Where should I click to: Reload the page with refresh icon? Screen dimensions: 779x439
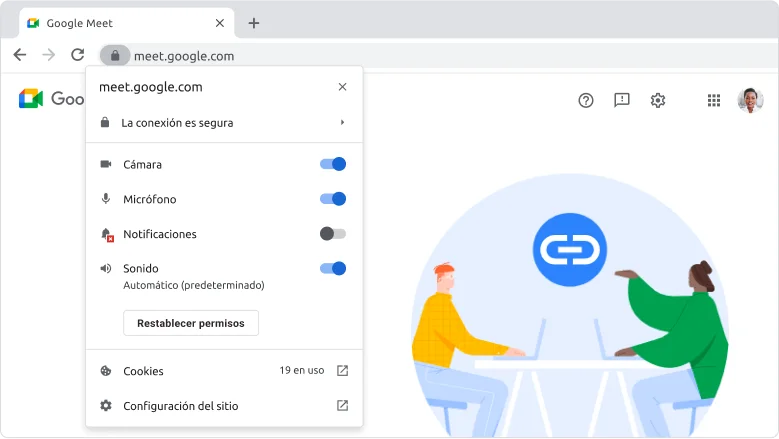[x=78, y=55]
